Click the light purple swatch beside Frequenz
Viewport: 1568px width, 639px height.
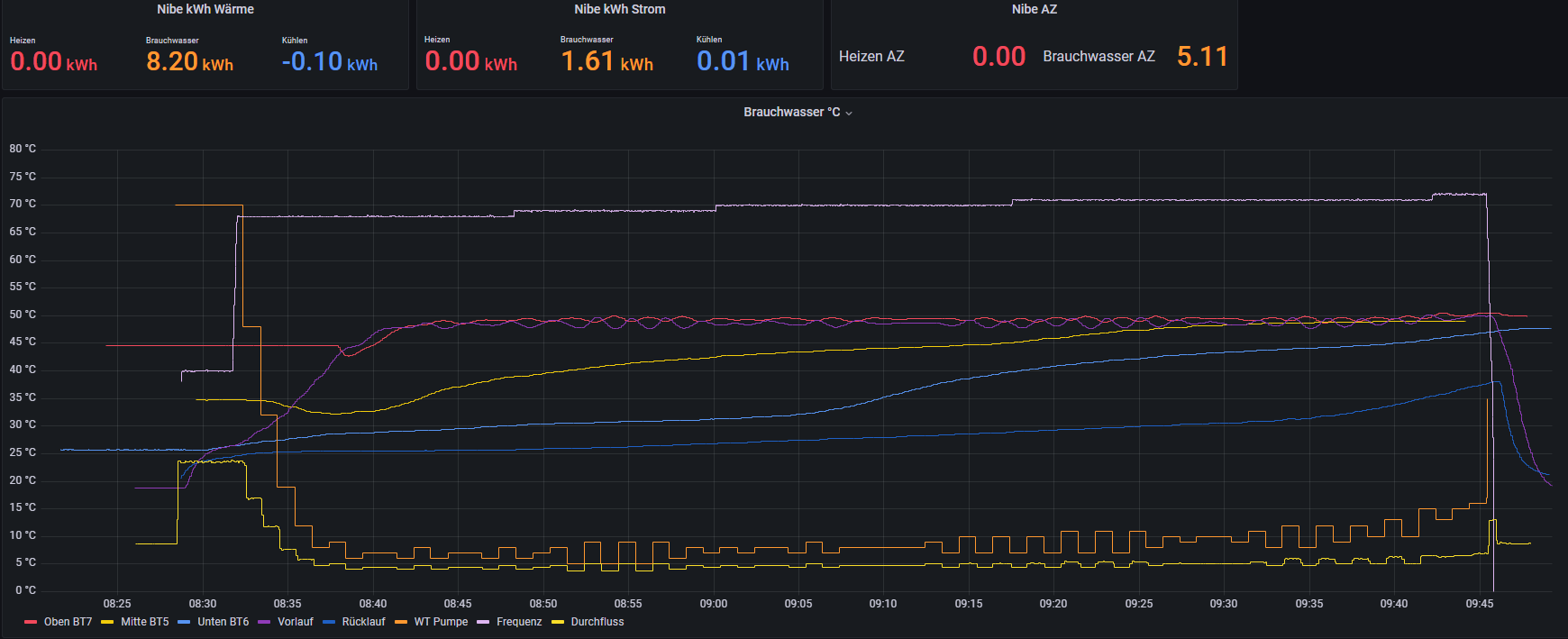pyautogui.click(x=483, y=622)
